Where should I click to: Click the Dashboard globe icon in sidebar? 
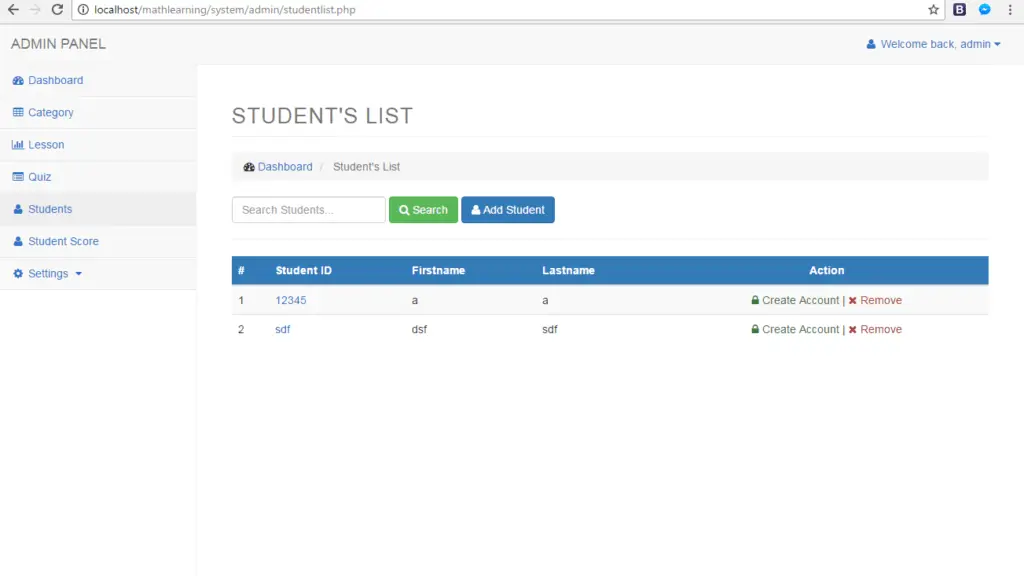point(16,80)
